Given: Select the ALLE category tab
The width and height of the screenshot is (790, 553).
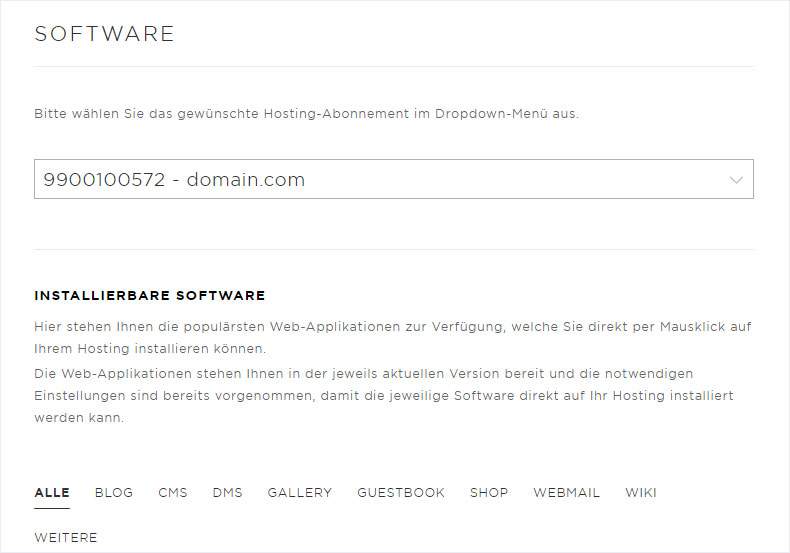Looking at the screenshot, I should 52,492.
